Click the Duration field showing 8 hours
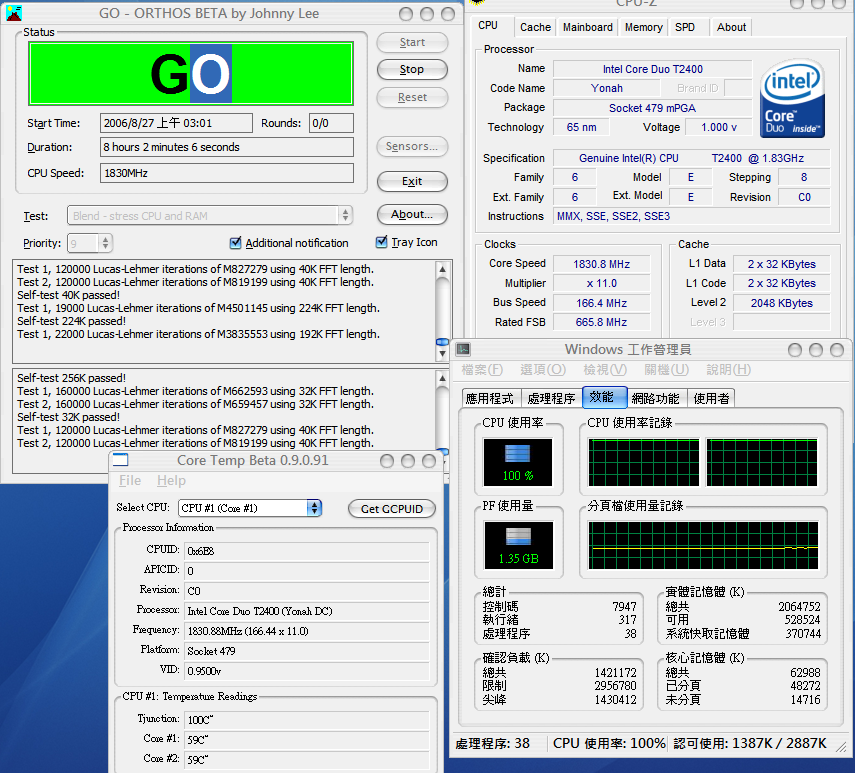 [x=227, y=147]
